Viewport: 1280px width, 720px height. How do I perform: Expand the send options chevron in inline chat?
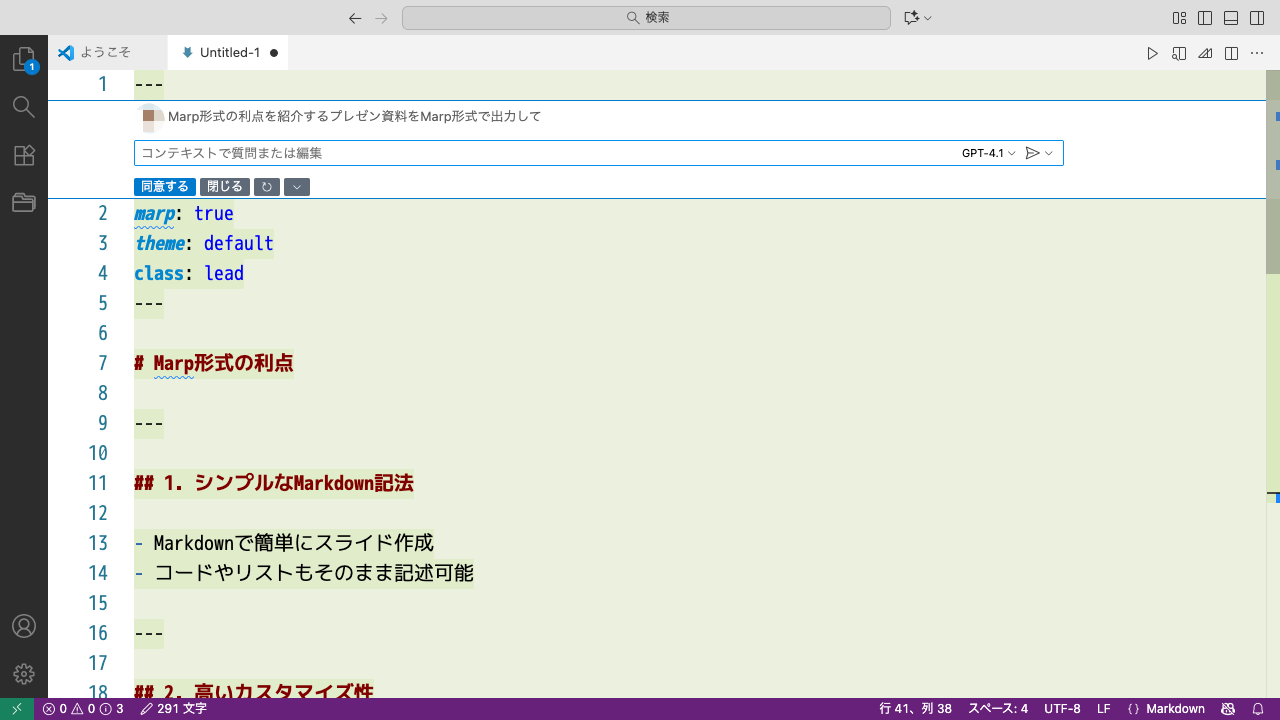pyautogui.click(x=1049, y=153)
